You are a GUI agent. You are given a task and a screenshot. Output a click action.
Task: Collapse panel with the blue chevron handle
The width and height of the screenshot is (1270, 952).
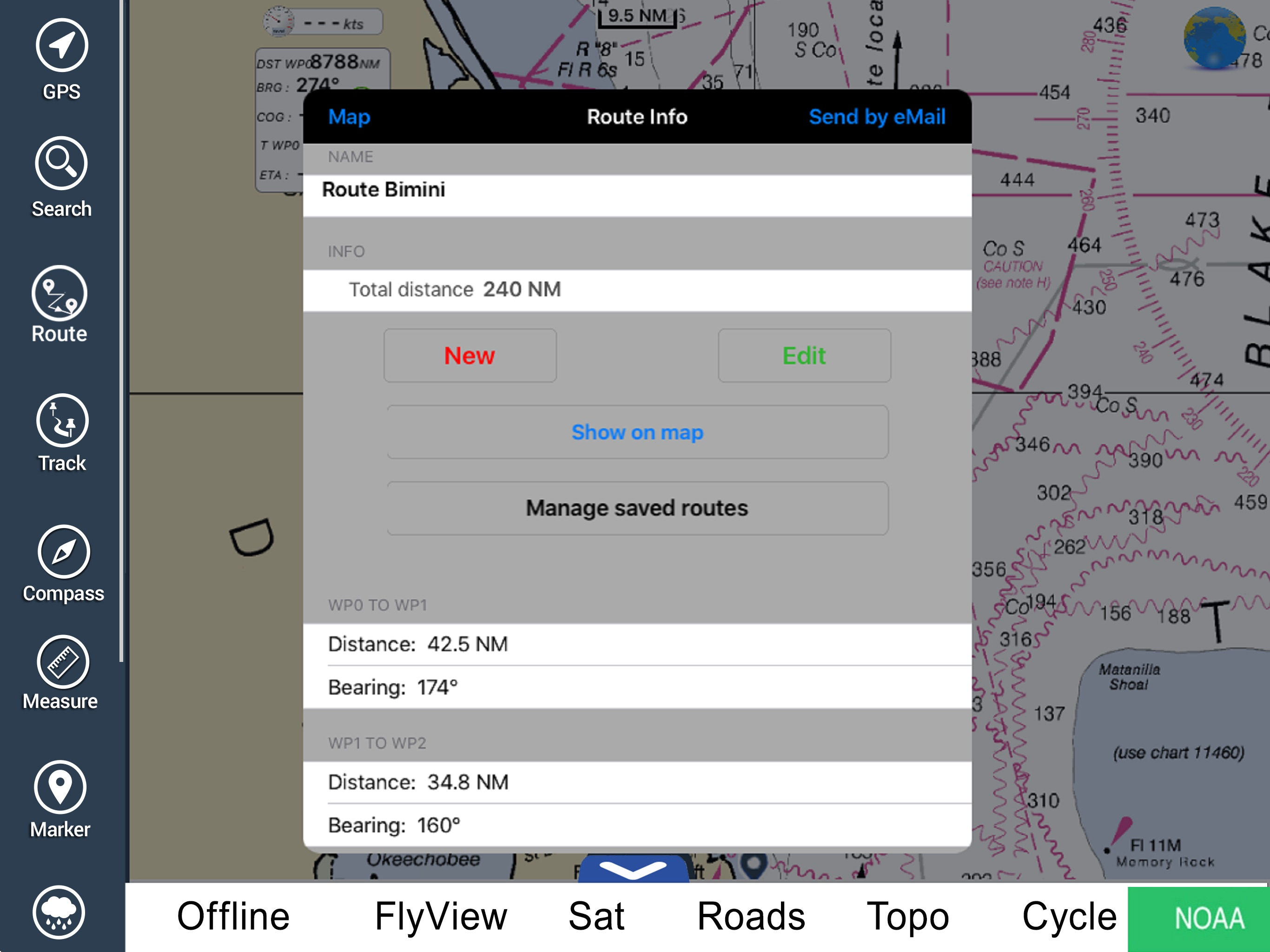point(633,869)
